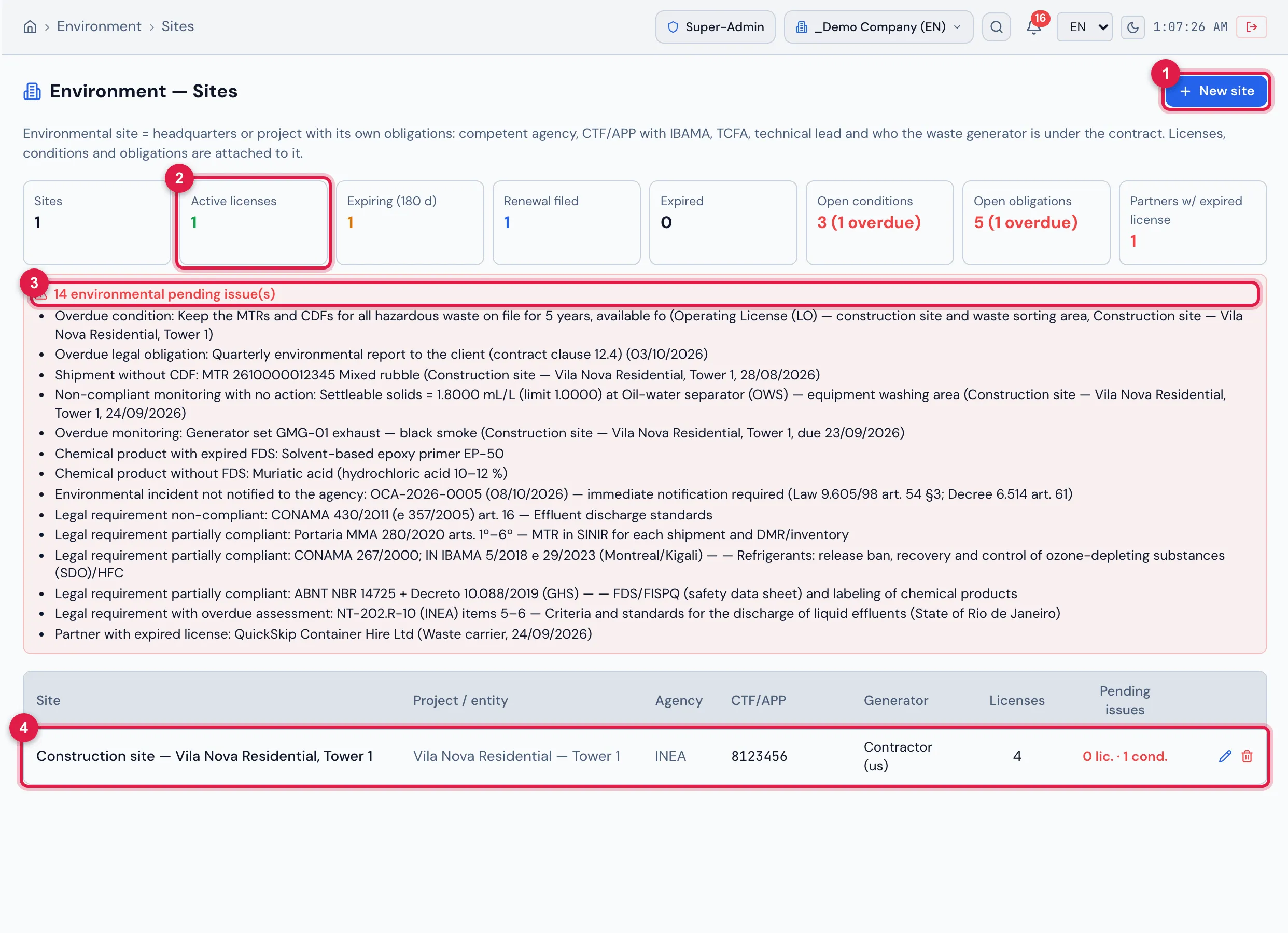This screenshot has height=933, width=1288.
Task: Open the Open obligations card
Action: pyautogui.click(x=1036, y=222)
